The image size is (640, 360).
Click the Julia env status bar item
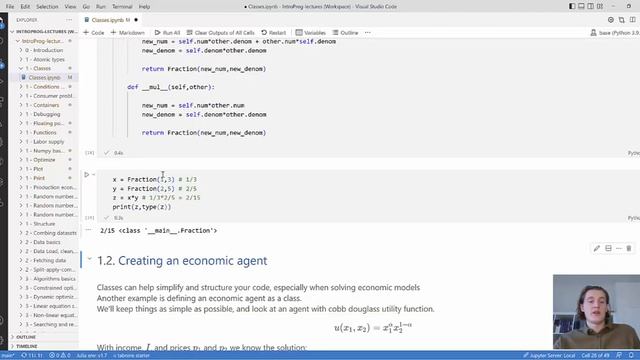click(x=91, y=356)
